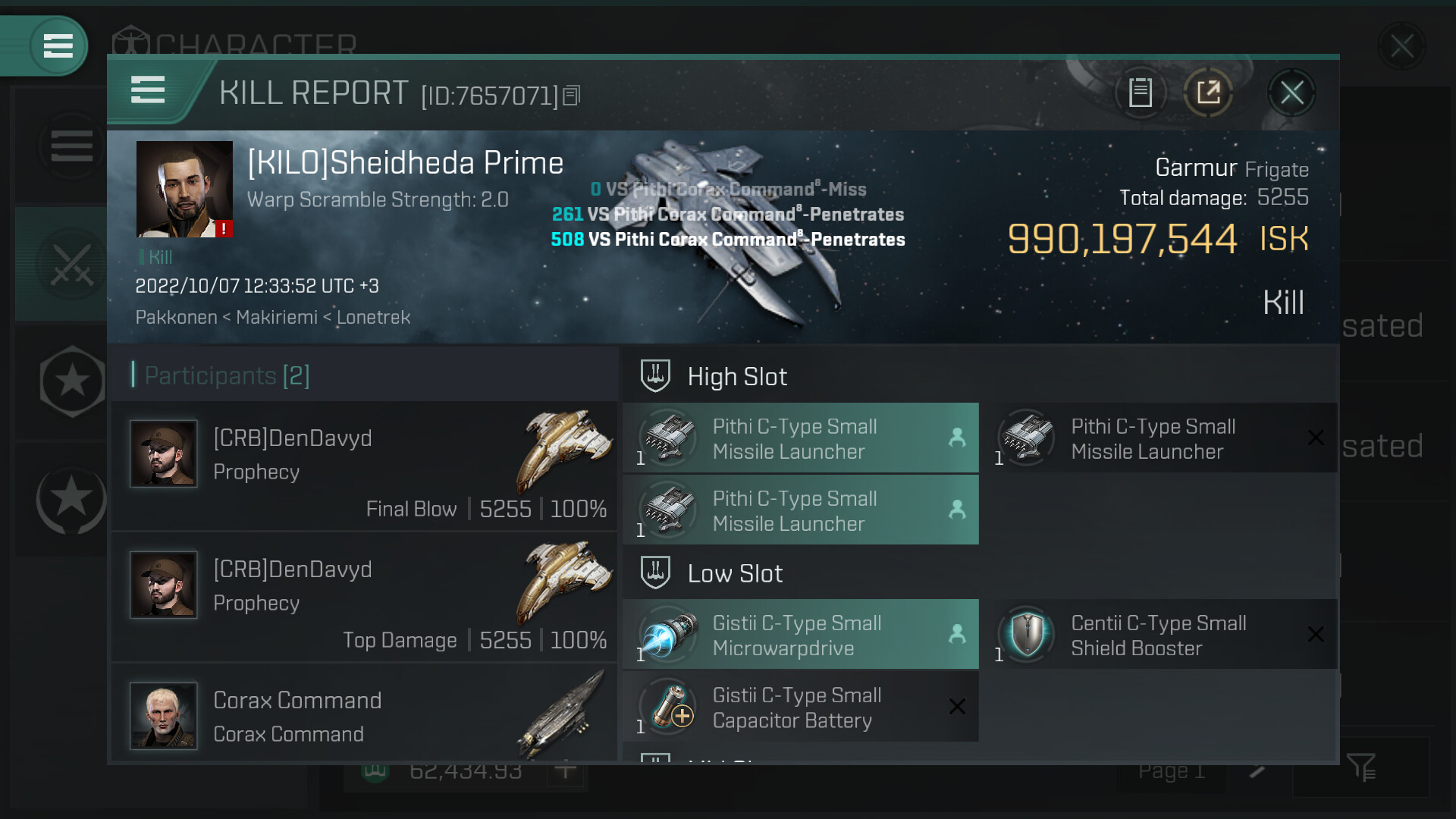Open Corax Command participant entry
This screenshot has height=819, width=1456.
click(365, 713)
